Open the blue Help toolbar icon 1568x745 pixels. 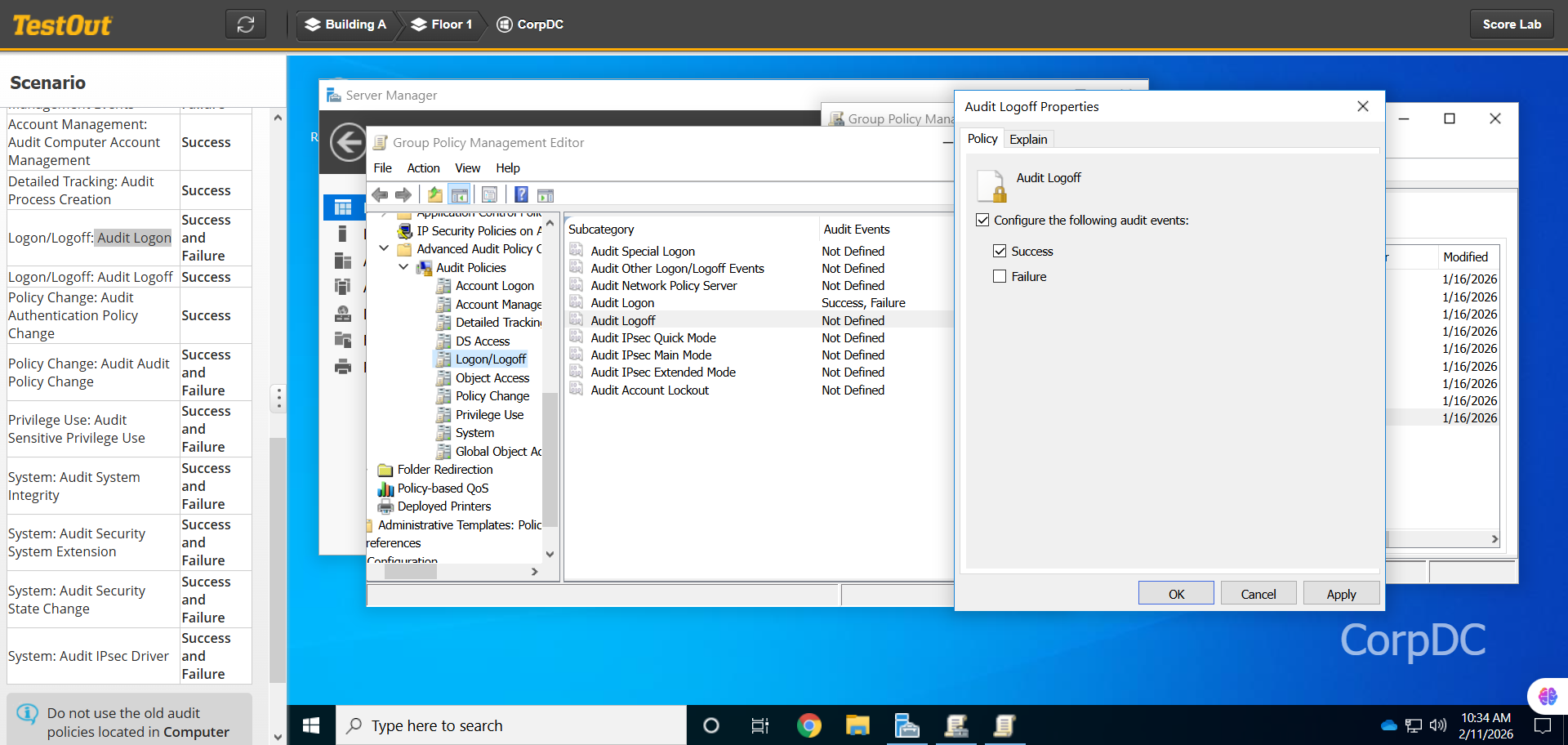pos(521,195)
